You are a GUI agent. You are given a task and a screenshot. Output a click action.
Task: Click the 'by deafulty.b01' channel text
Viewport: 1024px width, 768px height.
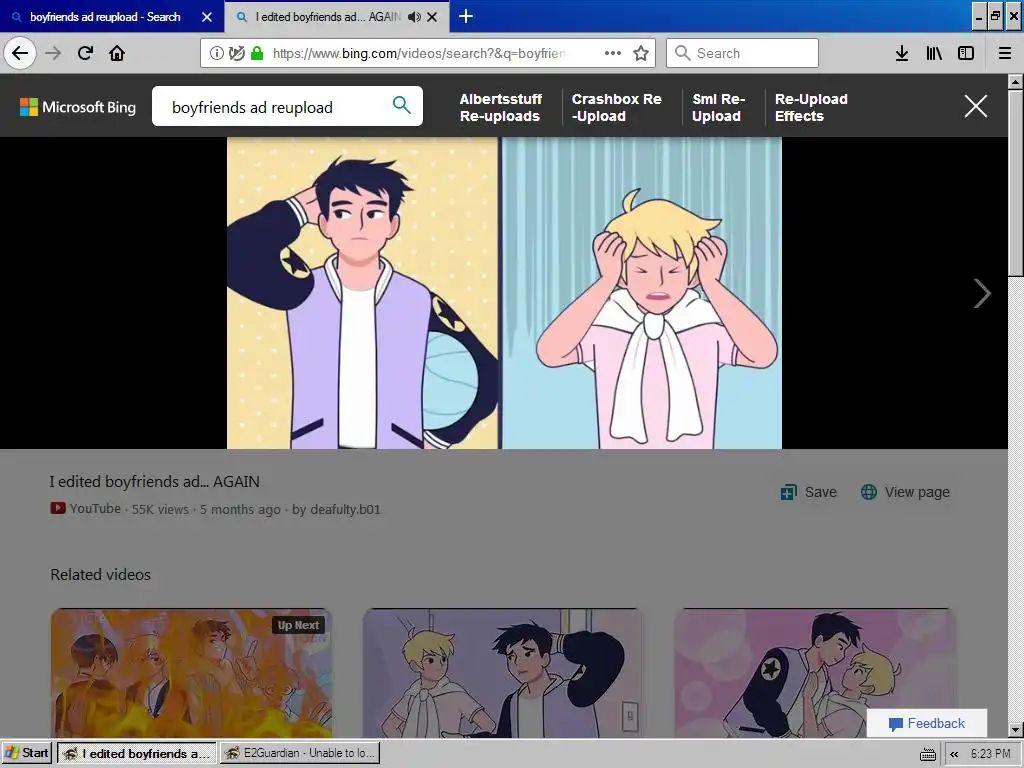point(336,509)
